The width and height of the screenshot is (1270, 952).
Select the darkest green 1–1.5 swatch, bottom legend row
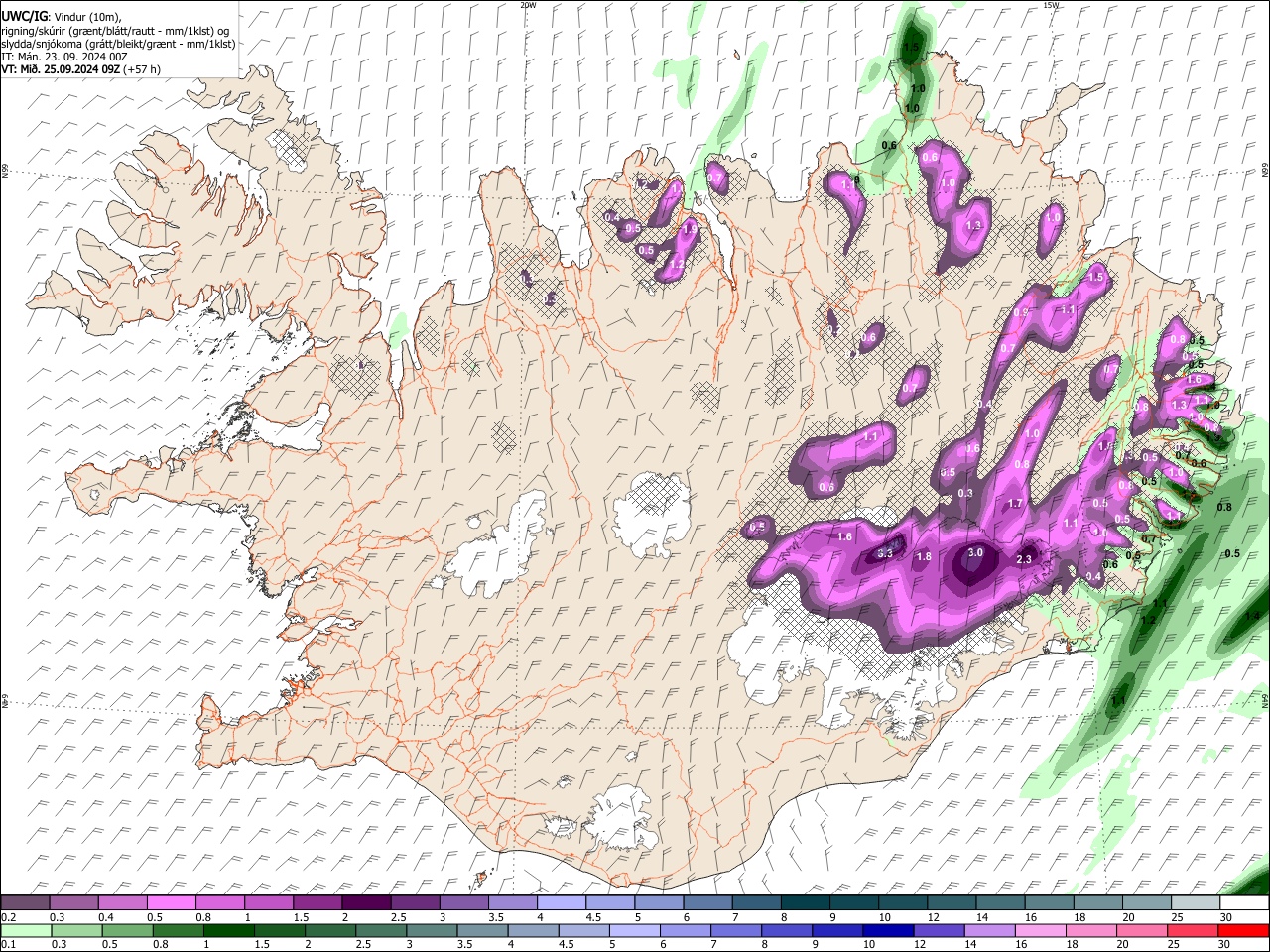pos(228,930)
